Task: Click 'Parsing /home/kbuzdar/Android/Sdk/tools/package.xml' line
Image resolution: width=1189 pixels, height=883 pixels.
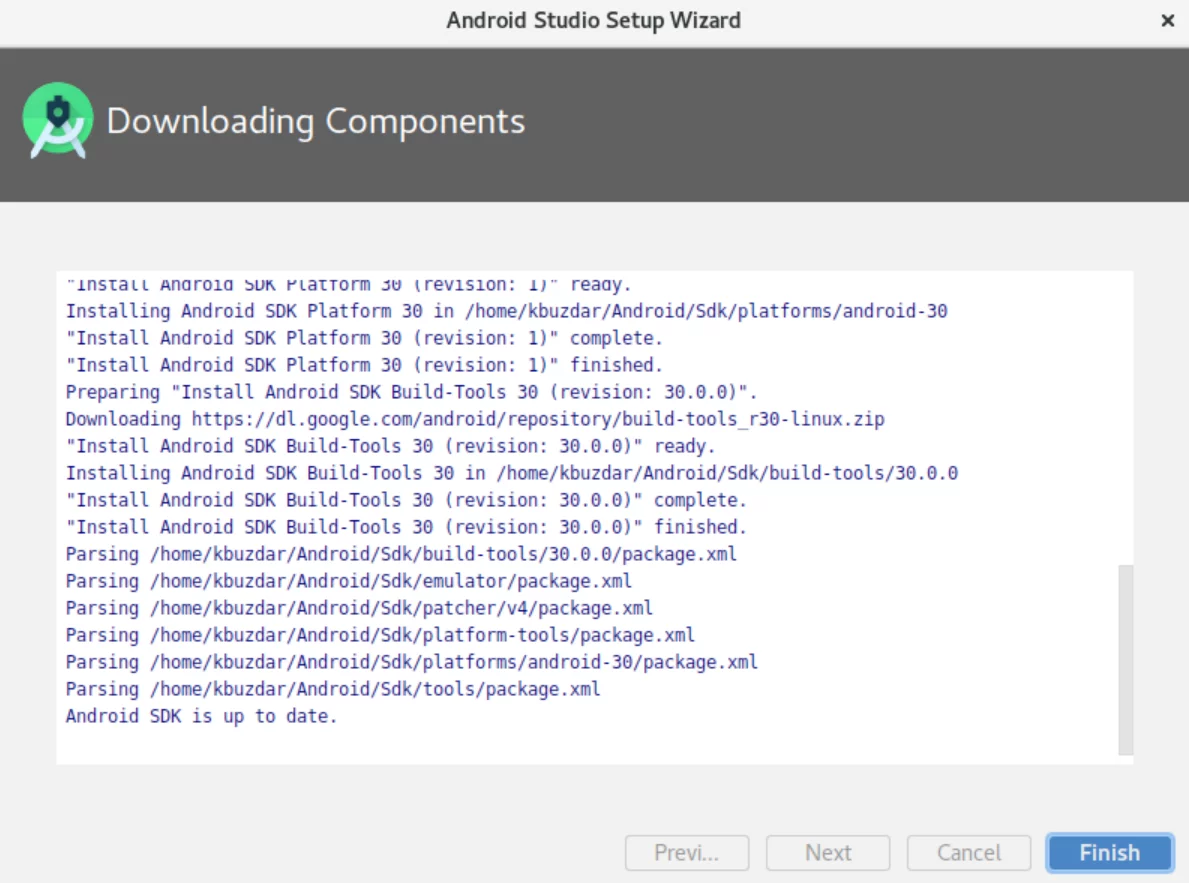Action: 333,689
